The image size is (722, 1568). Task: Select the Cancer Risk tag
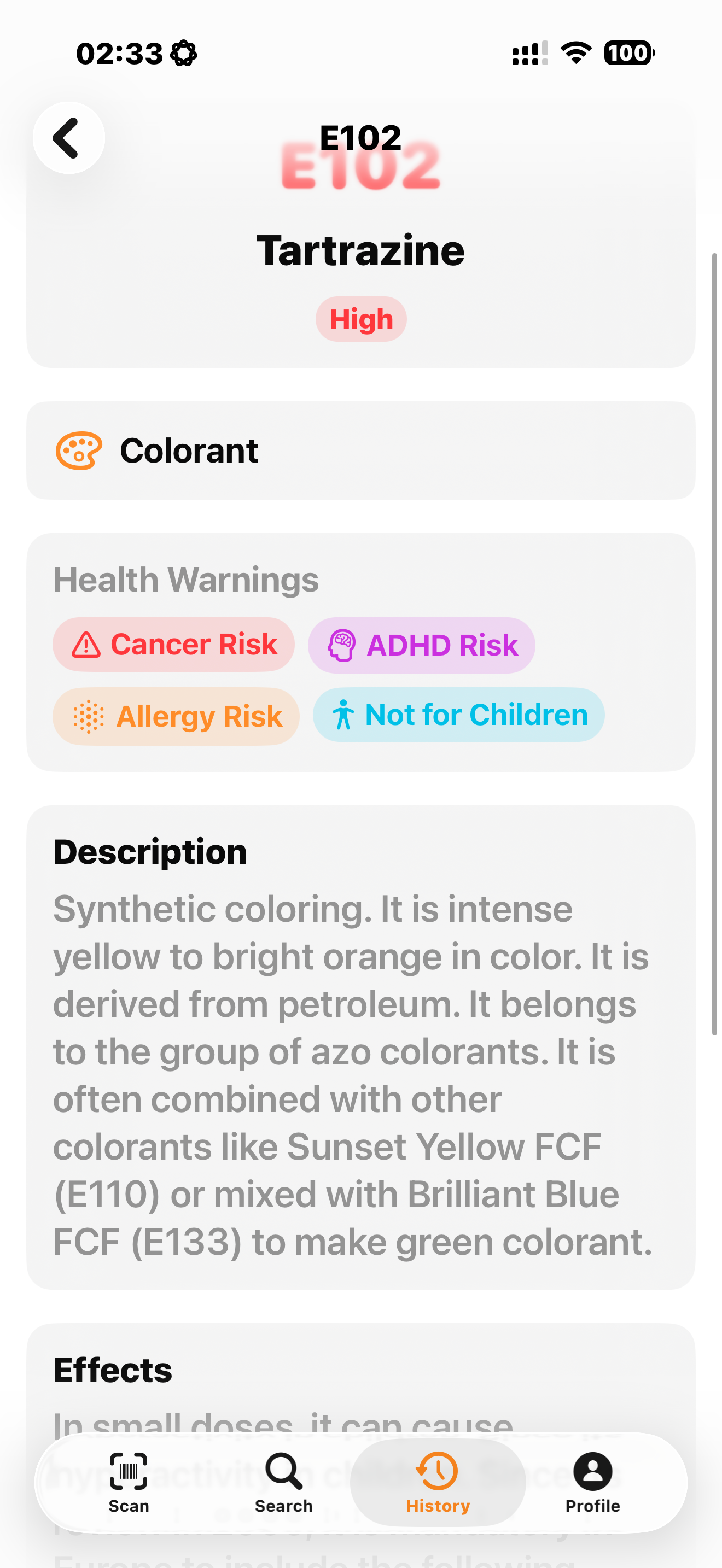(x=173, y=645)
